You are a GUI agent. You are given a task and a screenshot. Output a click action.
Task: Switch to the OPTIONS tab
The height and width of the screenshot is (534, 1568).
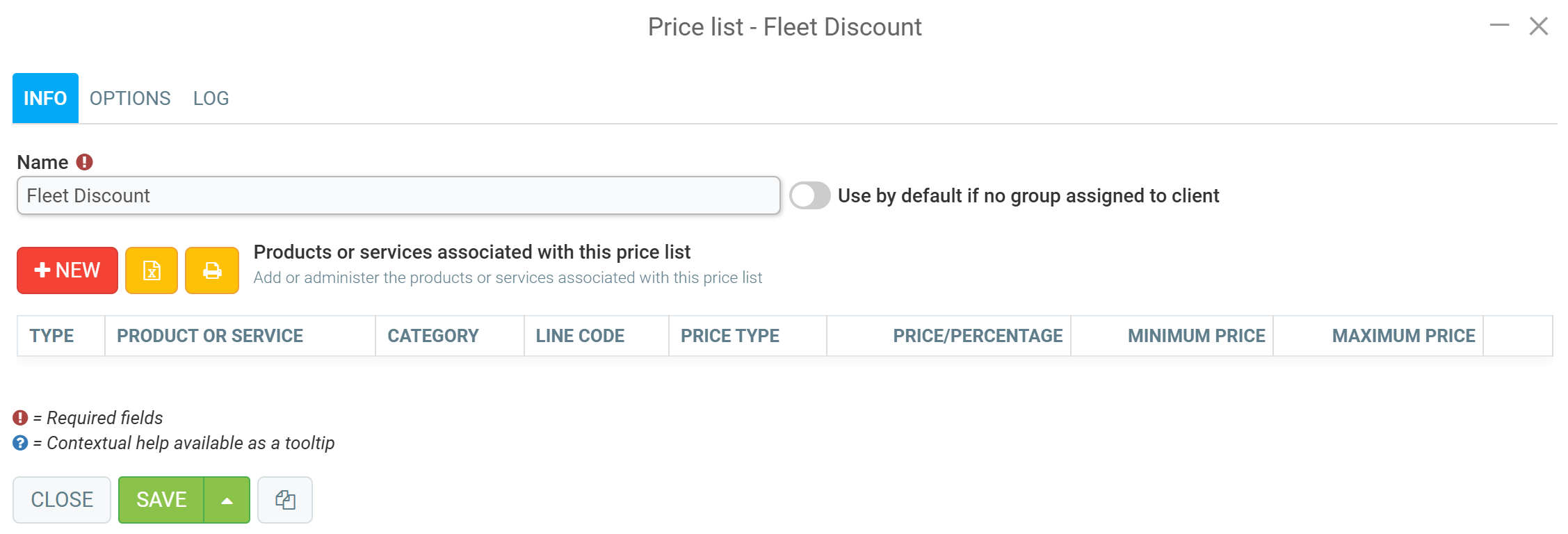click(x=129, y=97)
